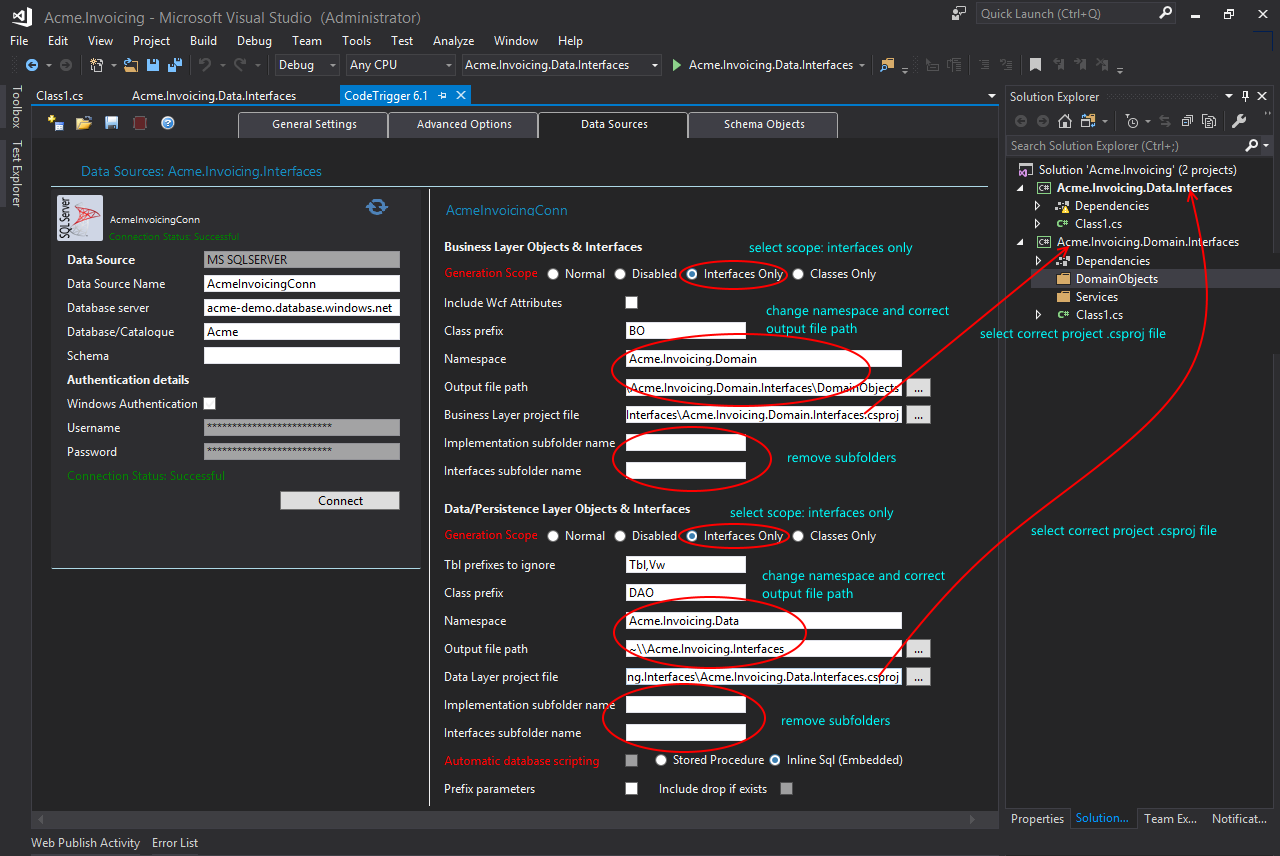The image size is (1280, 856).
Task: Open Solution Explorer home view via house icon
Action: (x=1063, y=121)
